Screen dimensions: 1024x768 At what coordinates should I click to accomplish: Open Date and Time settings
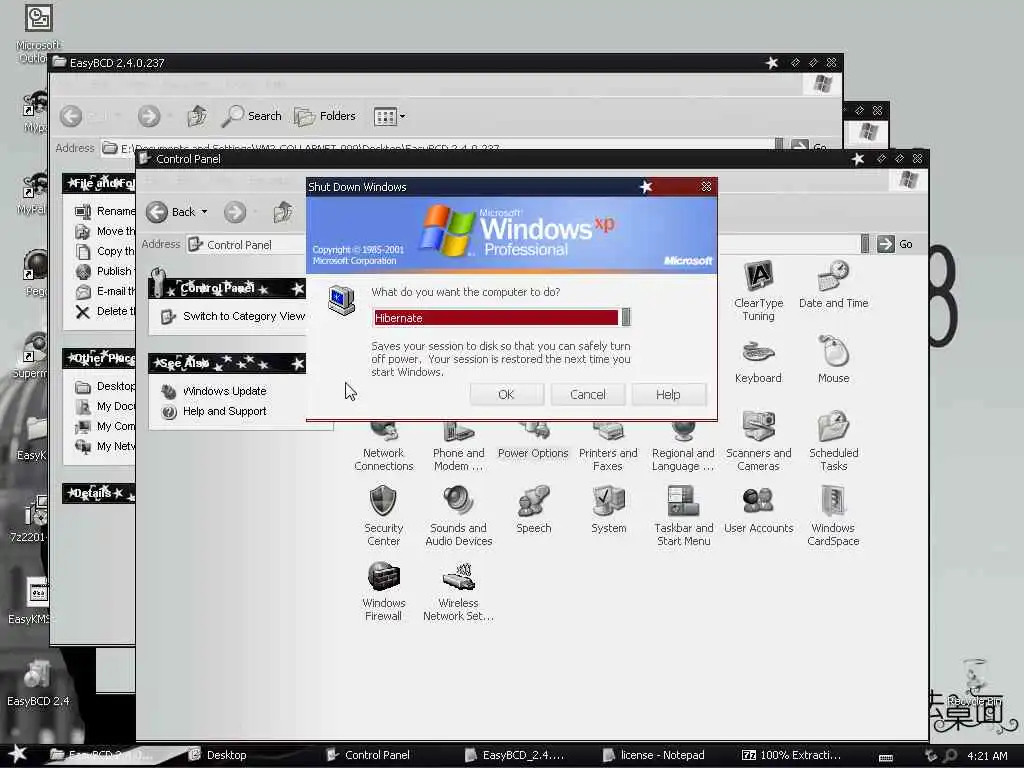[833, 285]
